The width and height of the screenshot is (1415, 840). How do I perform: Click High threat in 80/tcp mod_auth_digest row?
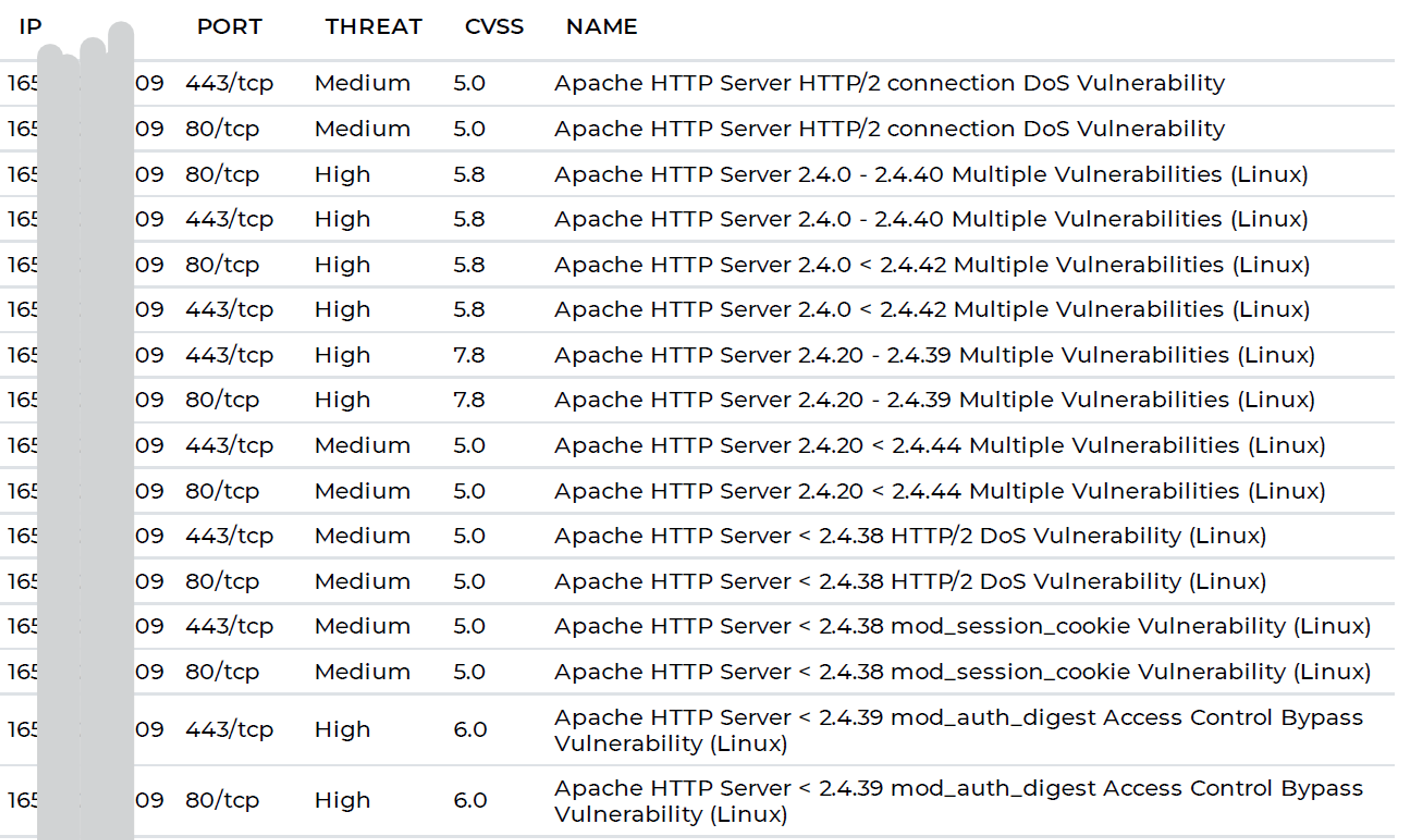point(343,801)
